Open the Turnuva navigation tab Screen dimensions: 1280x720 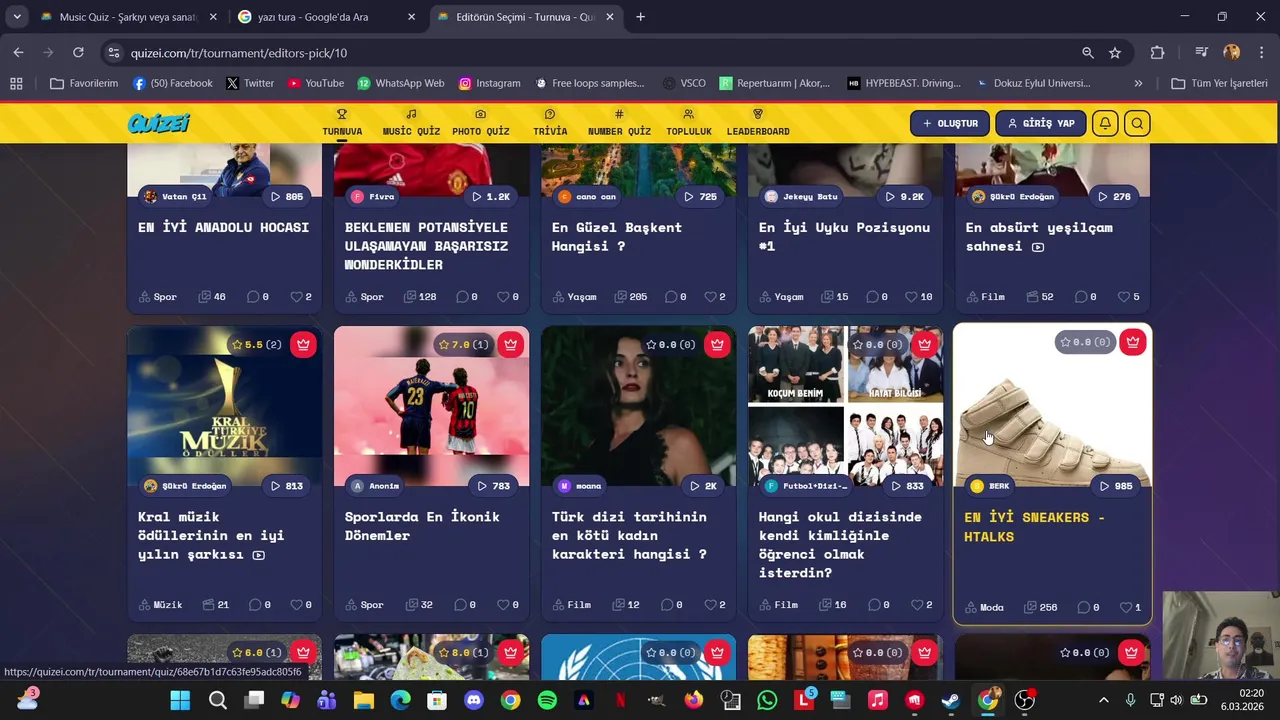click(x=342, y=123)
